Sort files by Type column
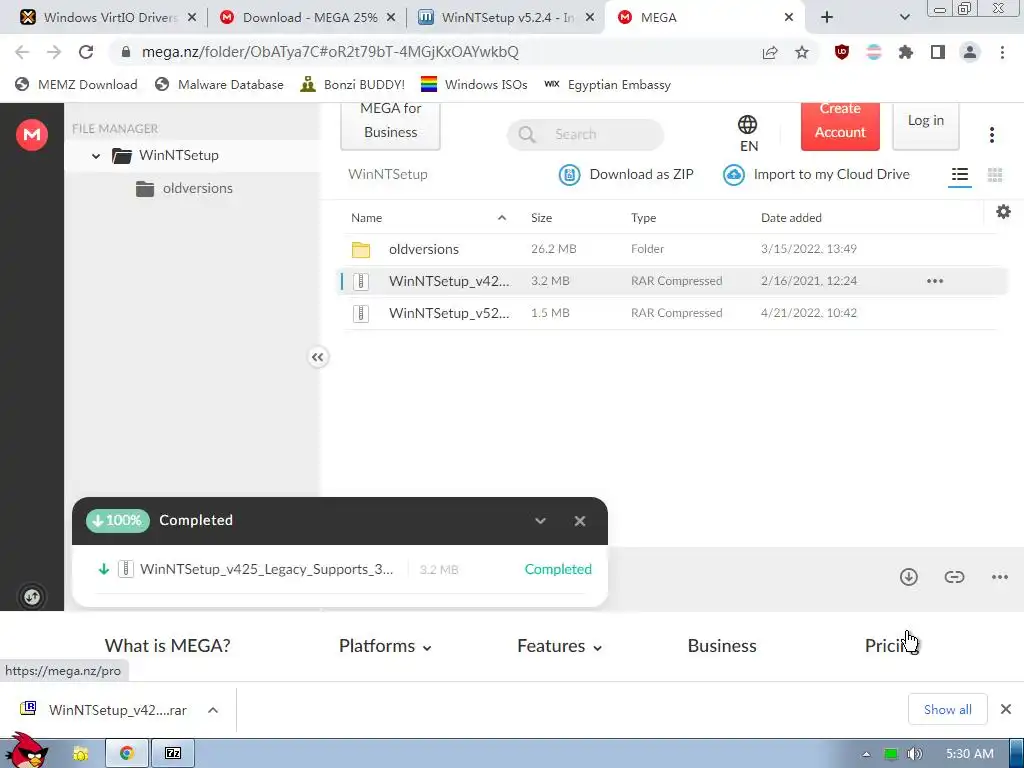Image resolution: width=1024 pixels, height=768 pixels. [643, 218]
